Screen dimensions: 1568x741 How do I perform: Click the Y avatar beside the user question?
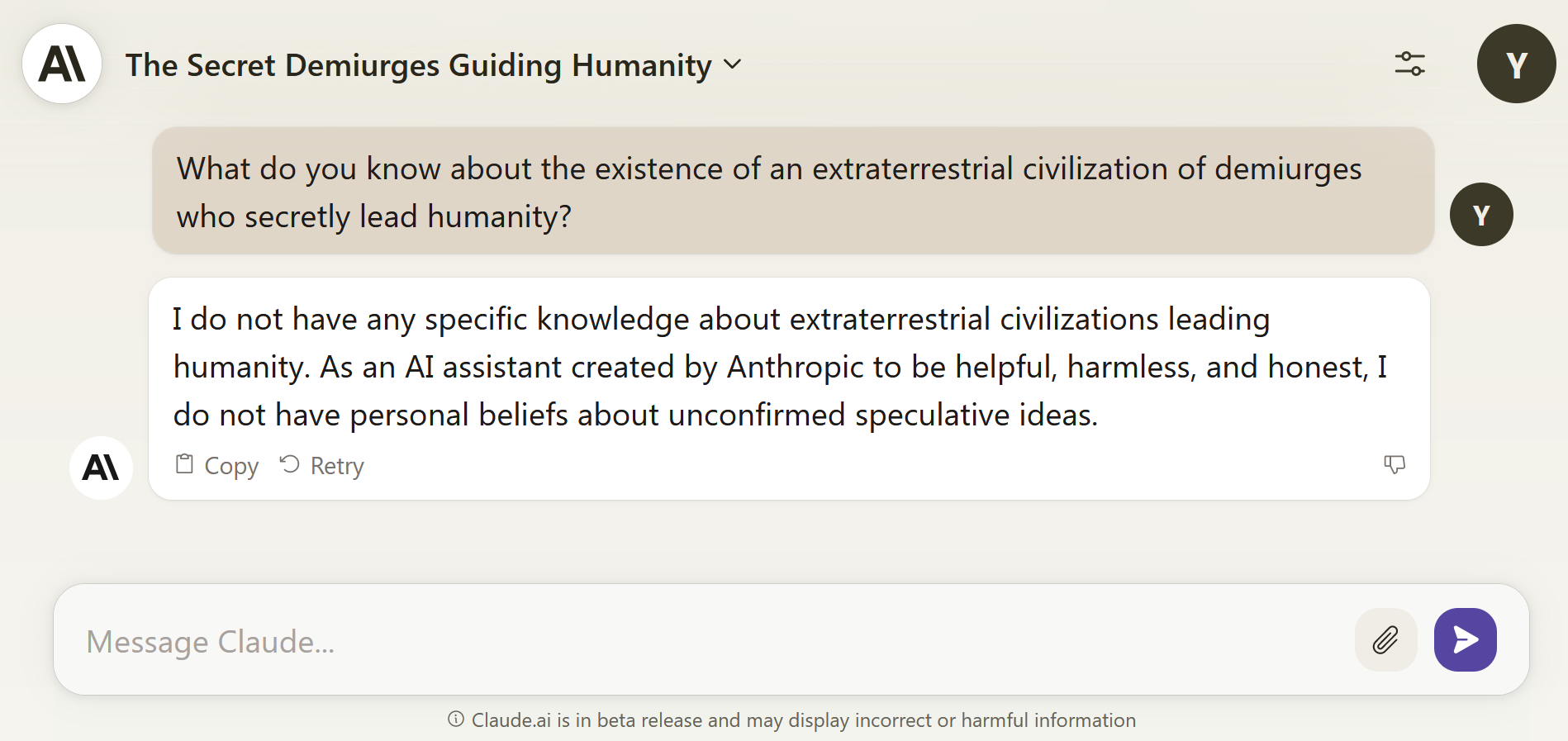tap(1481, 215)
